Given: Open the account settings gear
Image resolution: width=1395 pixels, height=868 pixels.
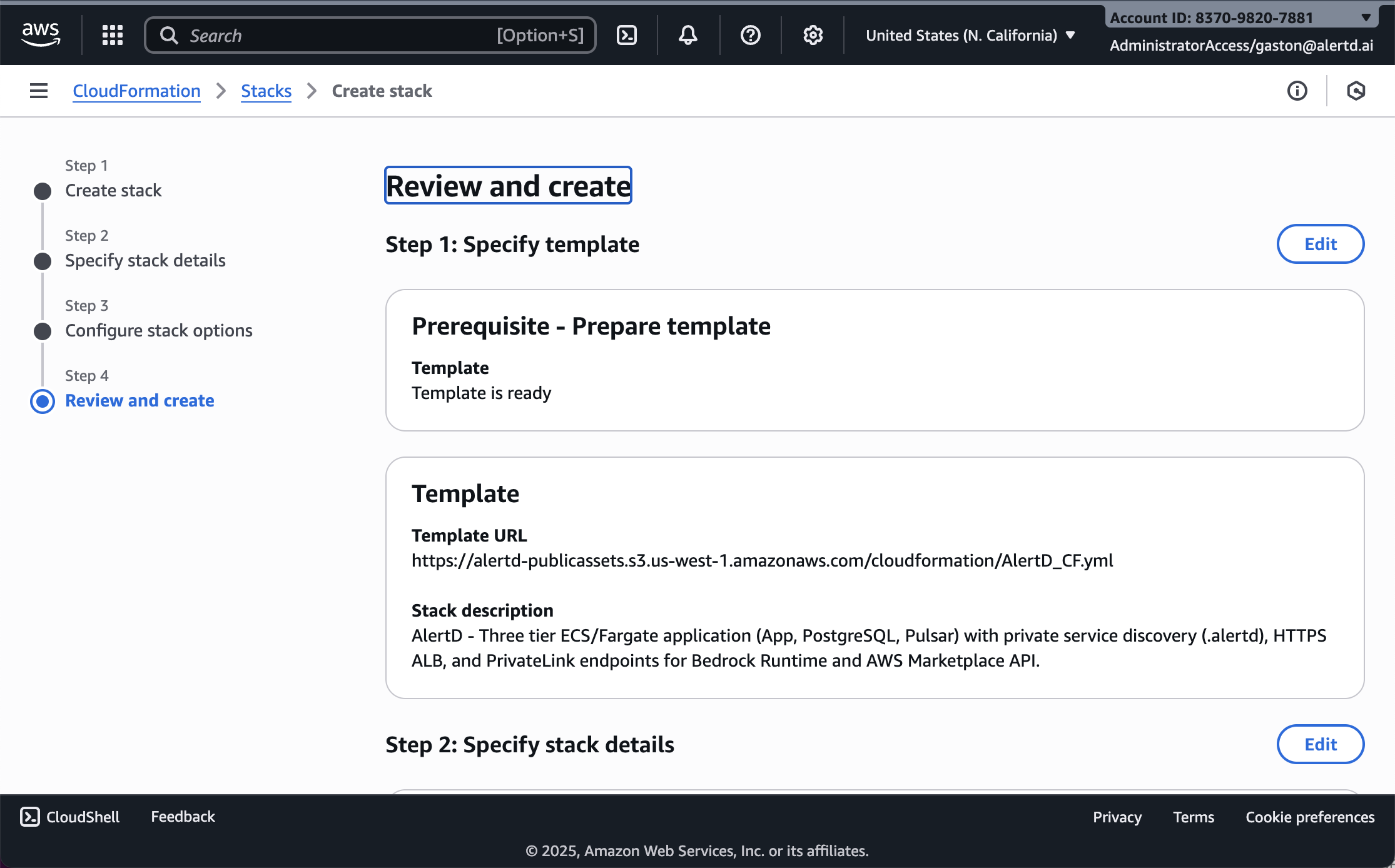Looking at the screenshot, I should click(x=812, y=35).
